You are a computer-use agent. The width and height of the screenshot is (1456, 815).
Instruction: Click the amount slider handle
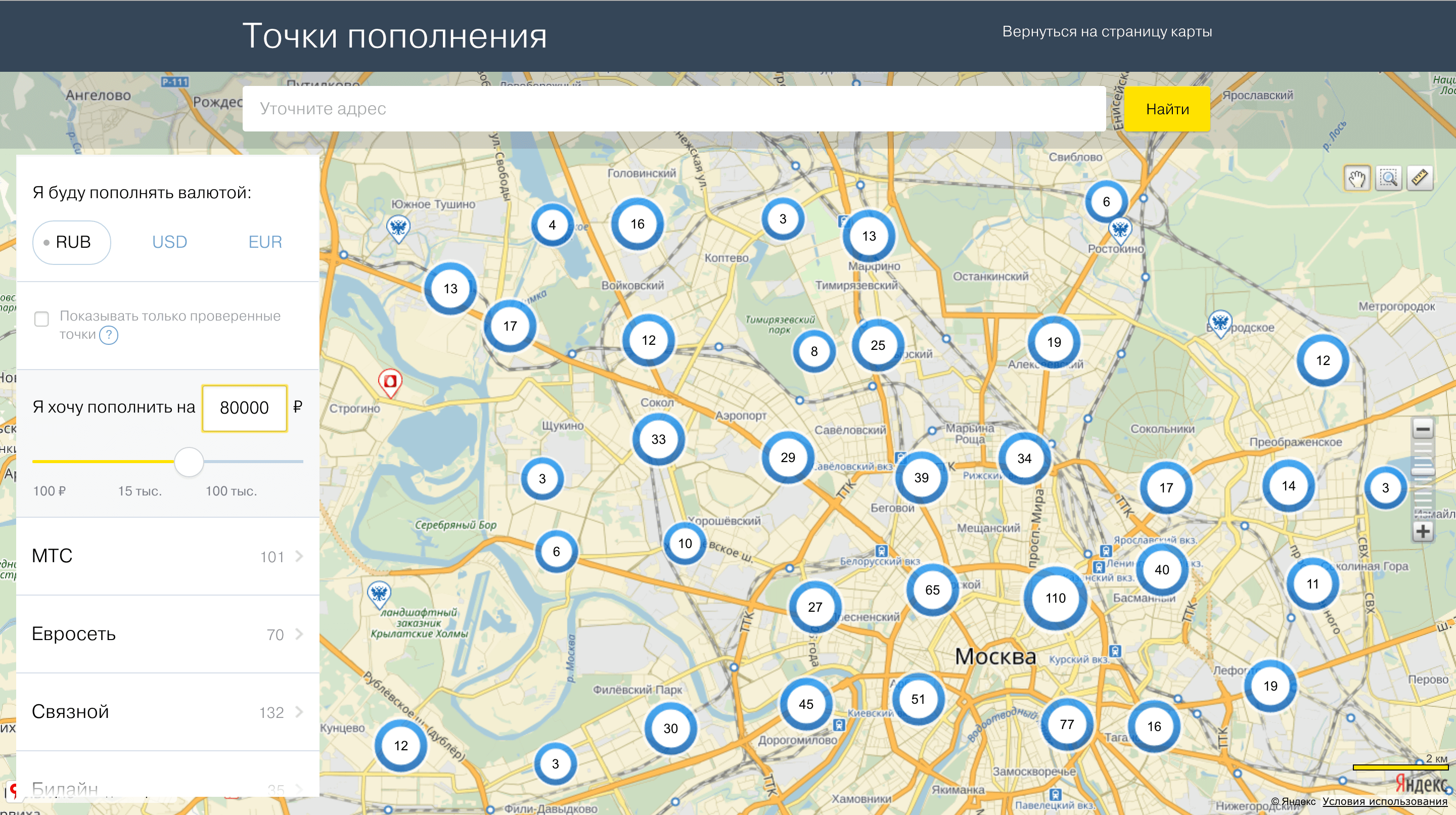(x=189, y=462)
